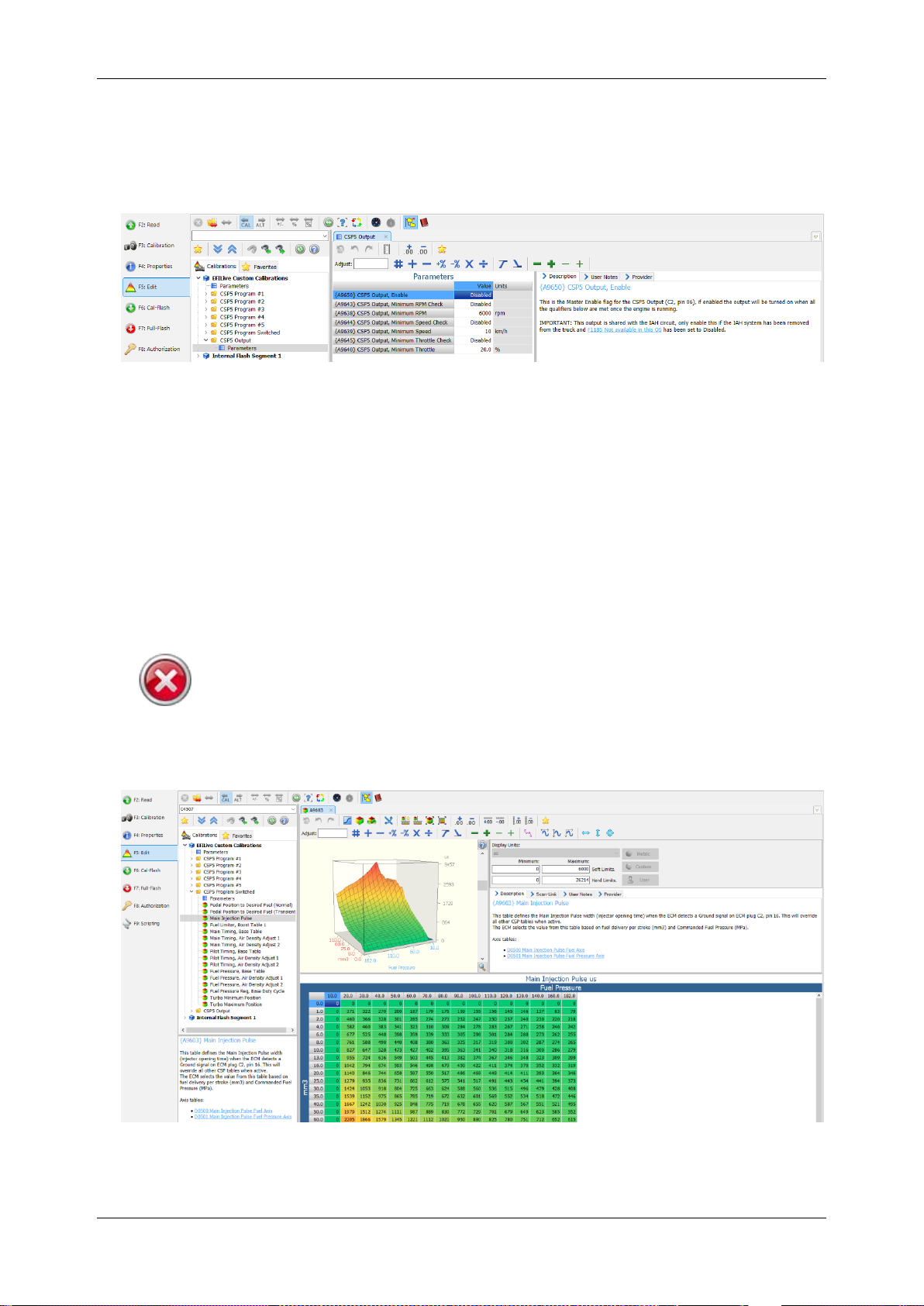
Task: Click the pink curve icon in A9603 toolbar
Action: tap(528, 833)
